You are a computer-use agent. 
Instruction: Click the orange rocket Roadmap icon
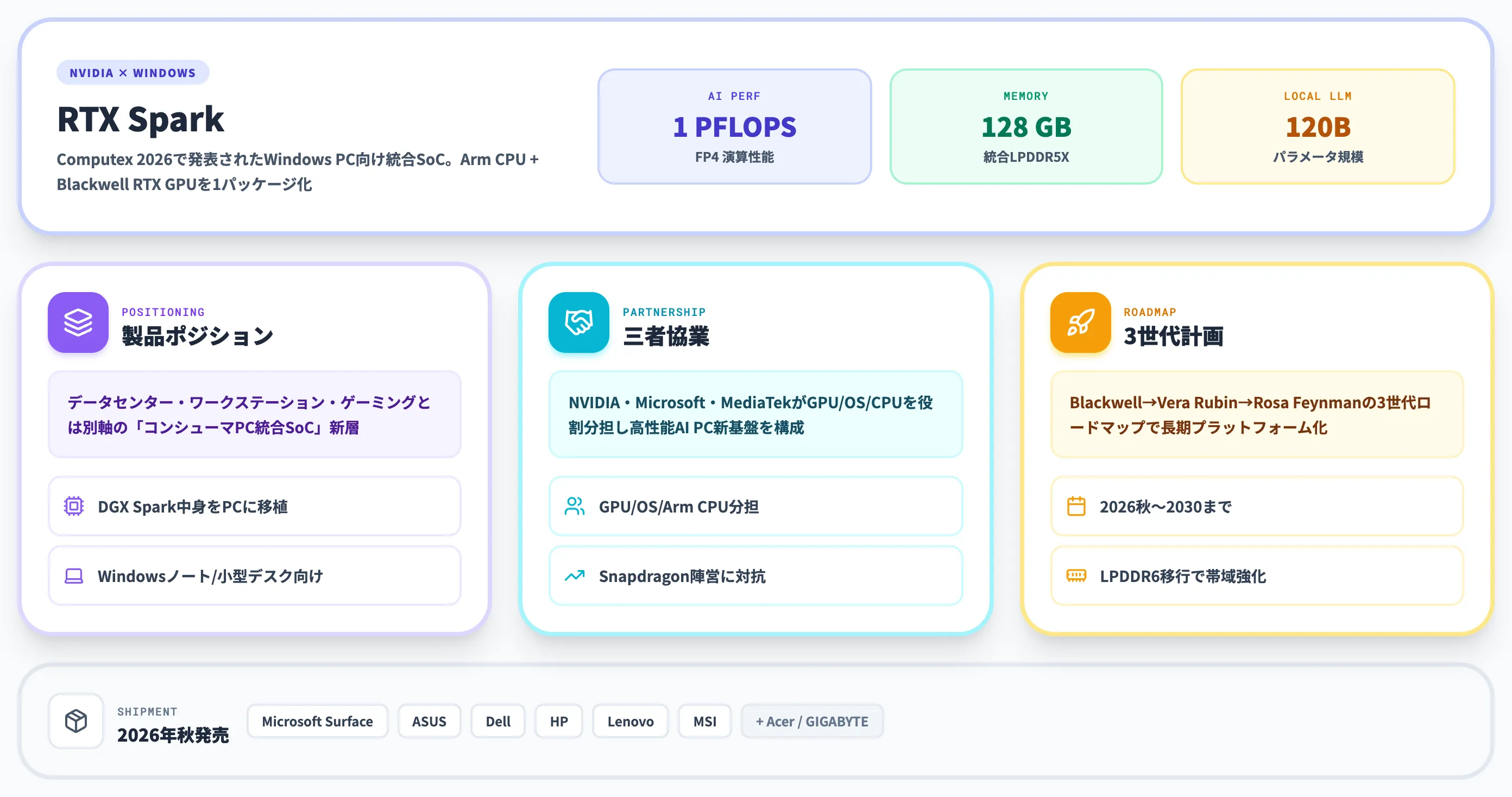click(1081, 322)
